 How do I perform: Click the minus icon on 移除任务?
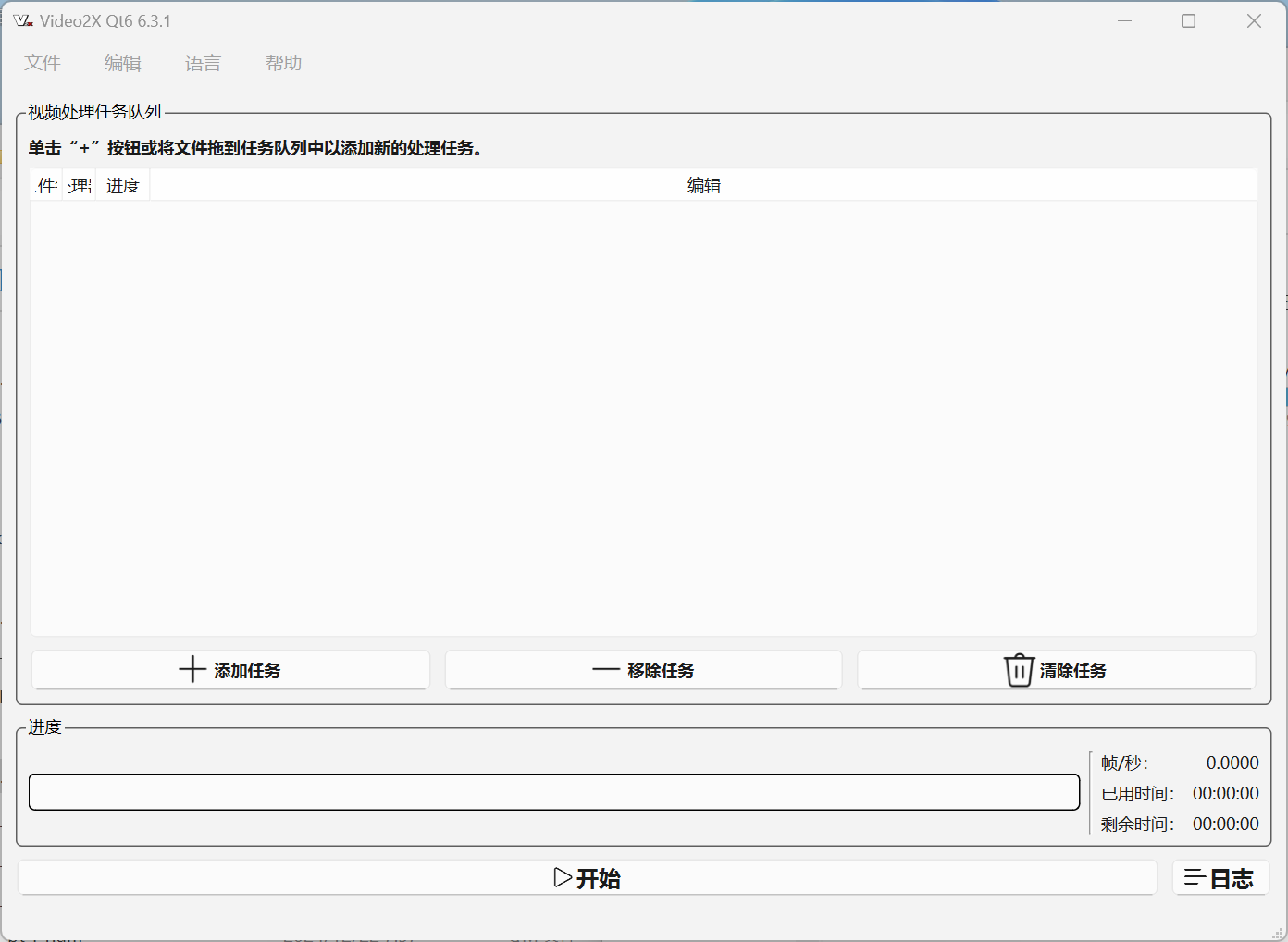pos(605,670)
